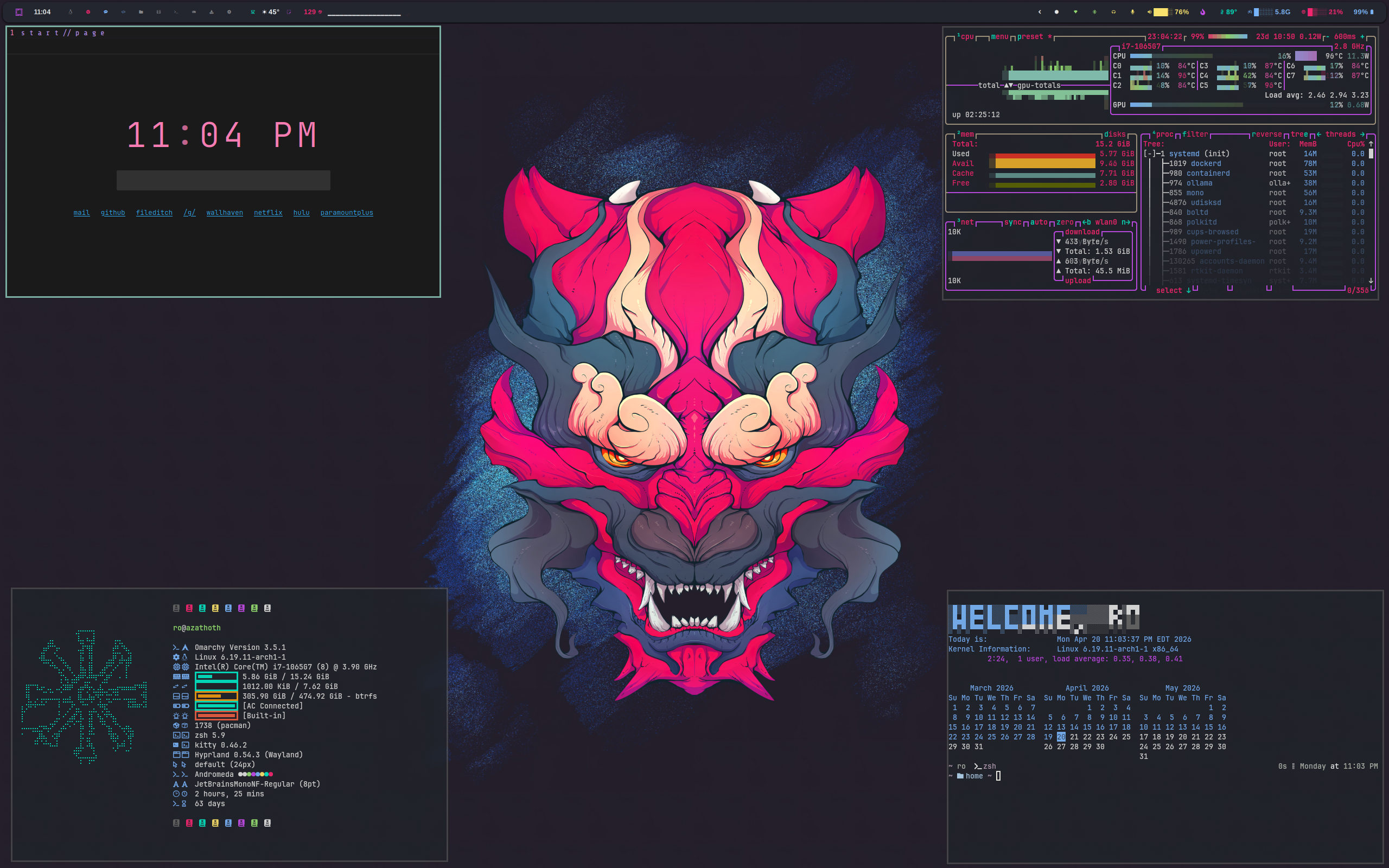Click the microphone icon in the status bar
This screenshot has width=1389, height=868.
pos(1132,12)
